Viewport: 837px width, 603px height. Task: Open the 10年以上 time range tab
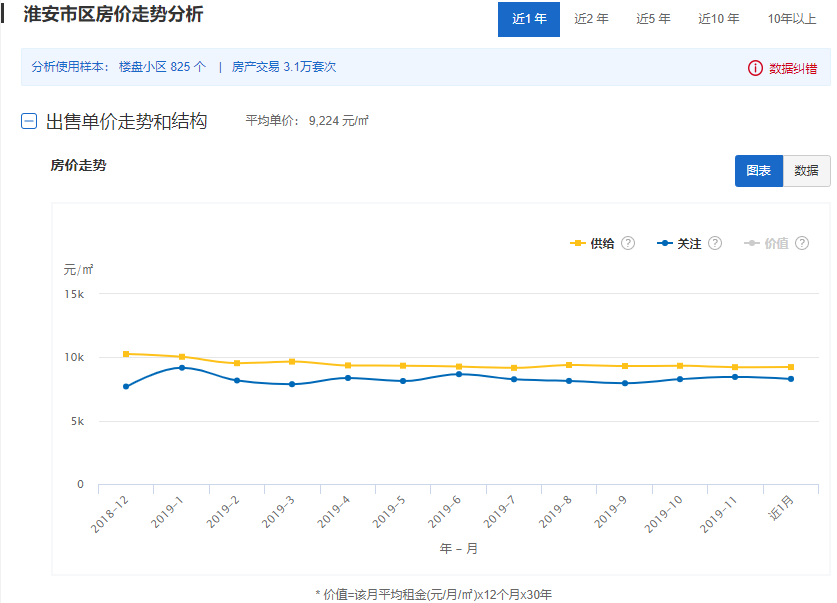pos(792,19)
